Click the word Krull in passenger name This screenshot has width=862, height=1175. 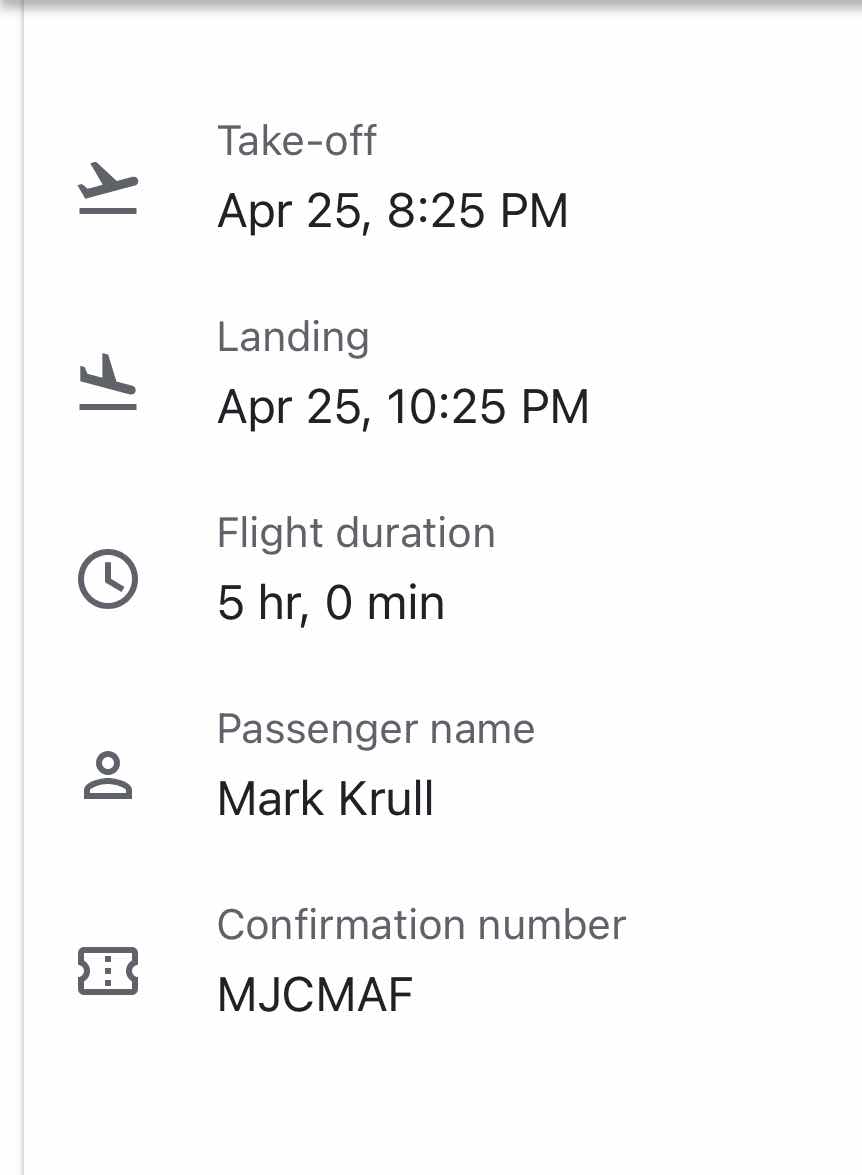[385, 798]
